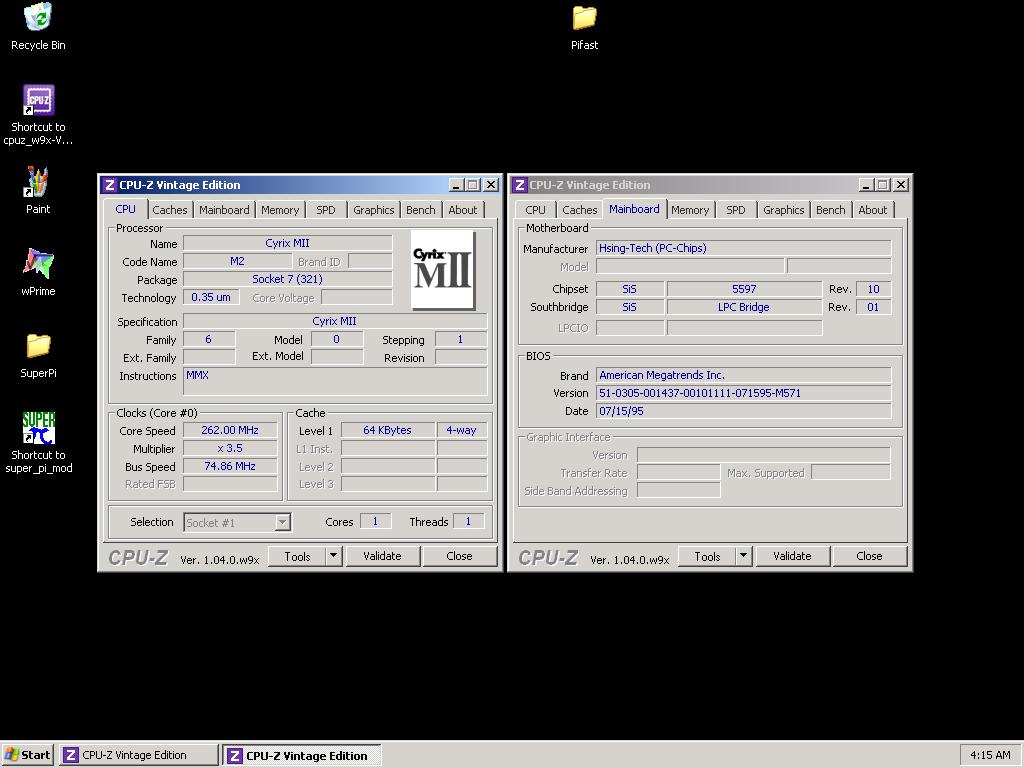Click the Instructions field showing MMX
This screenshot has width=1024, height=768.
(335, 381)
